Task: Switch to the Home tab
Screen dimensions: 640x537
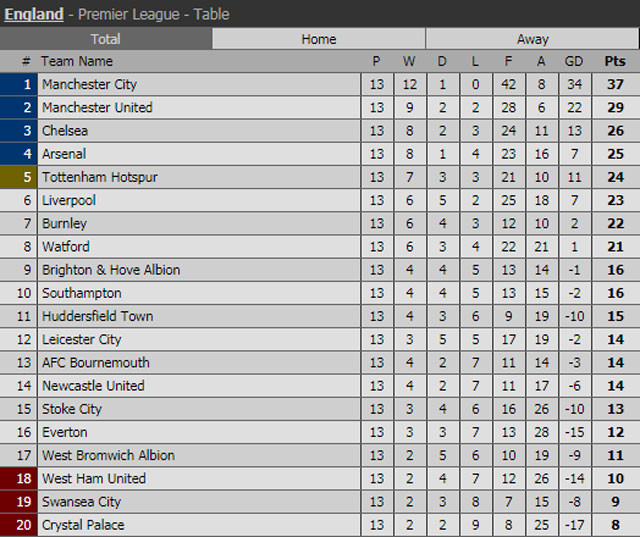Action: pos(319,39)
